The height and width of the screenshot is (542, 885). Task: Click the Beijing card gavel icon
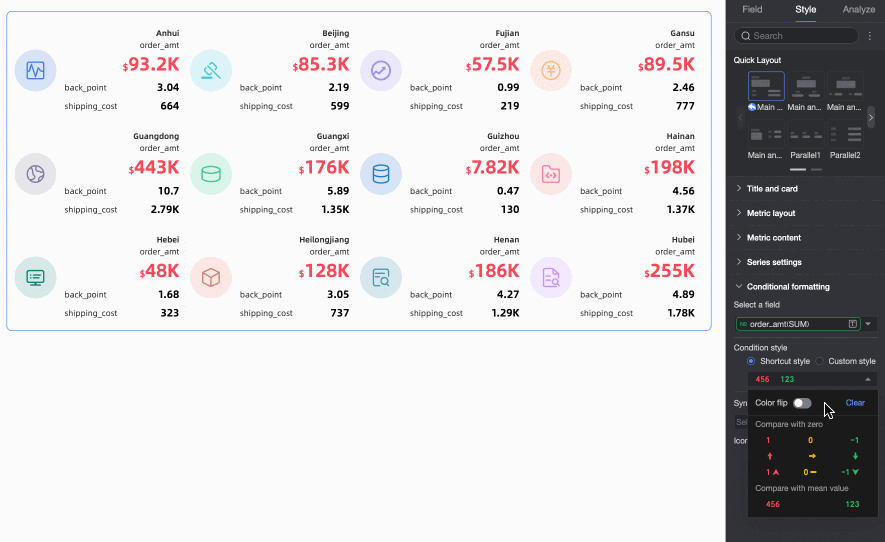tap(211, 71)
